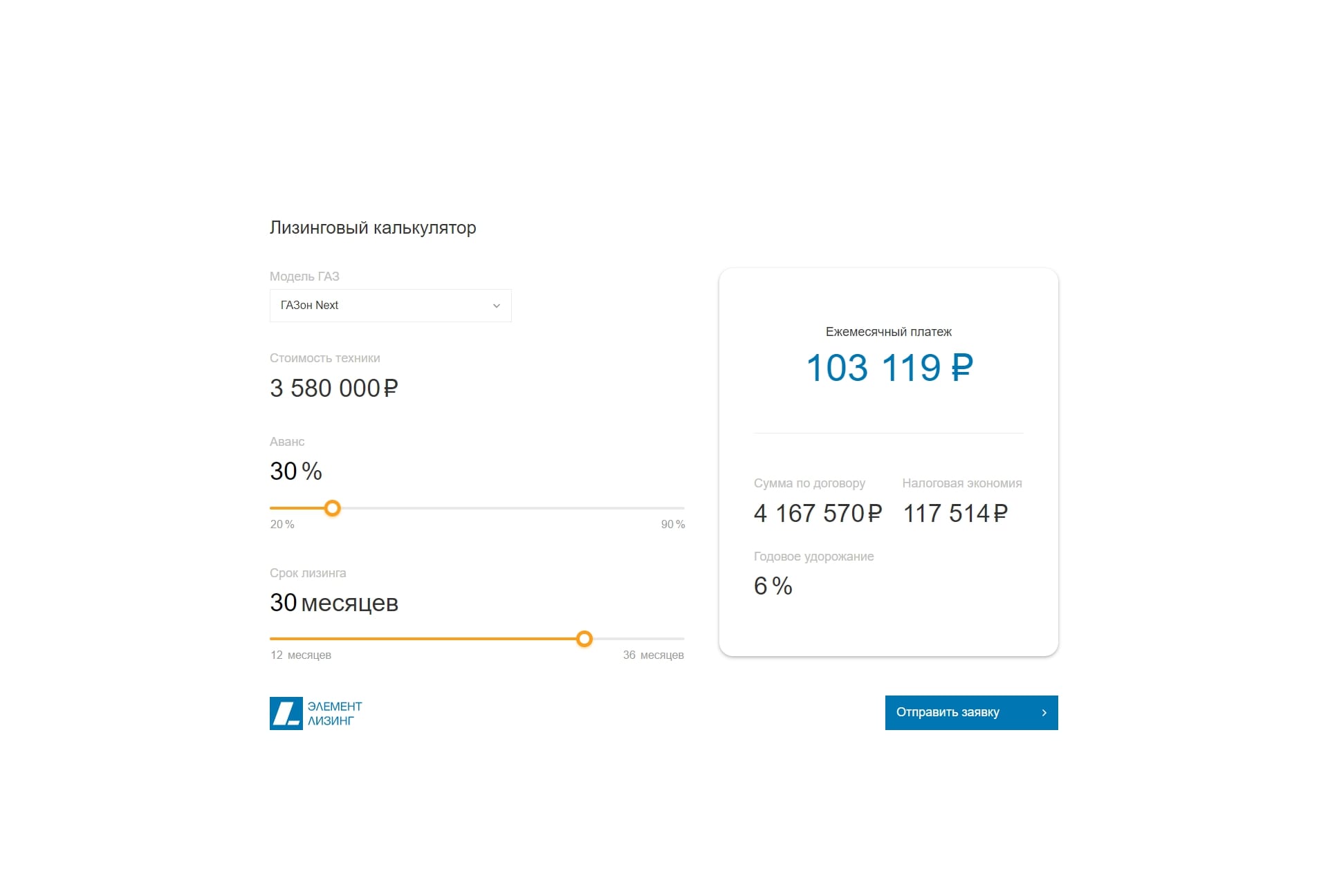Image resolution: width=1328 pixels, height=896 pixels.
Task: Click the 30 % advance value field
Action: point(296,472)
